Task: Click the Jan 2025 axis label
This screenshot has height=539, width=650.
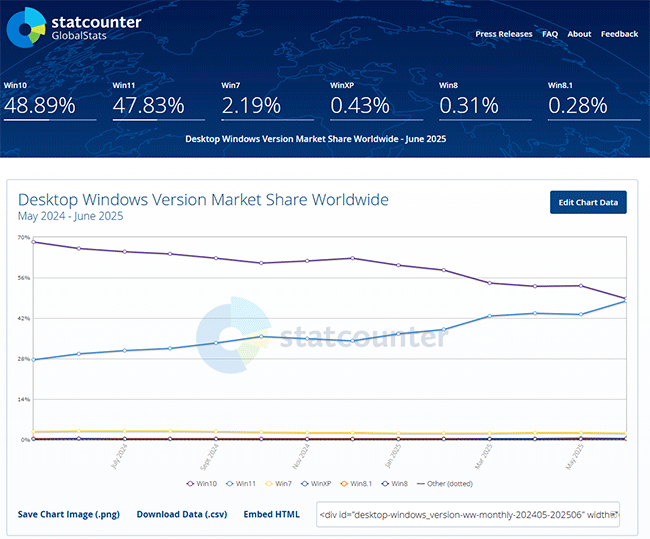Action: coord(393,456)
